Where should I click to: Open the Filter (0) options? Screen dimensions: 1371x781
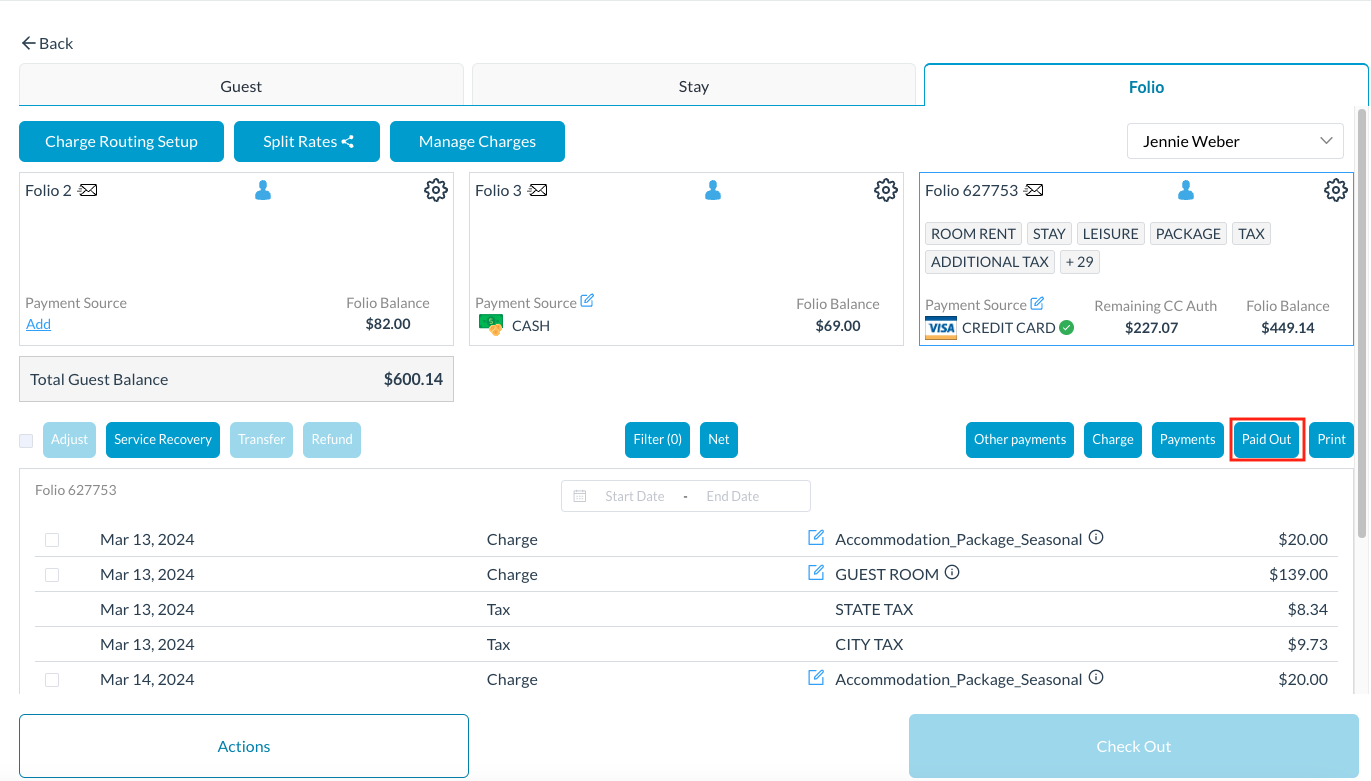click(657, 440)
